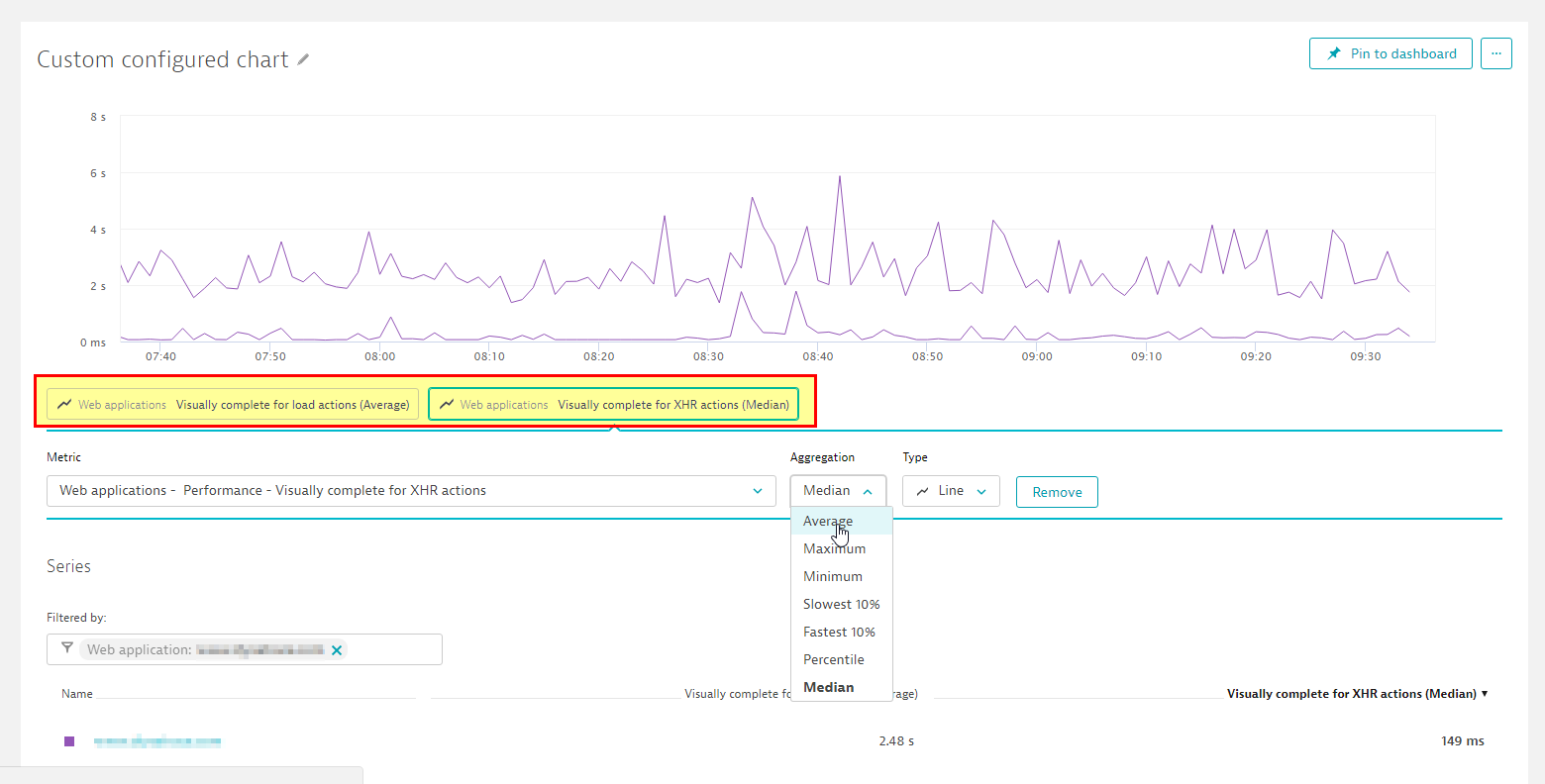1545x784 pixels.
Task: Select Minimum from aggregation list
Action: [x=832, y=576]
